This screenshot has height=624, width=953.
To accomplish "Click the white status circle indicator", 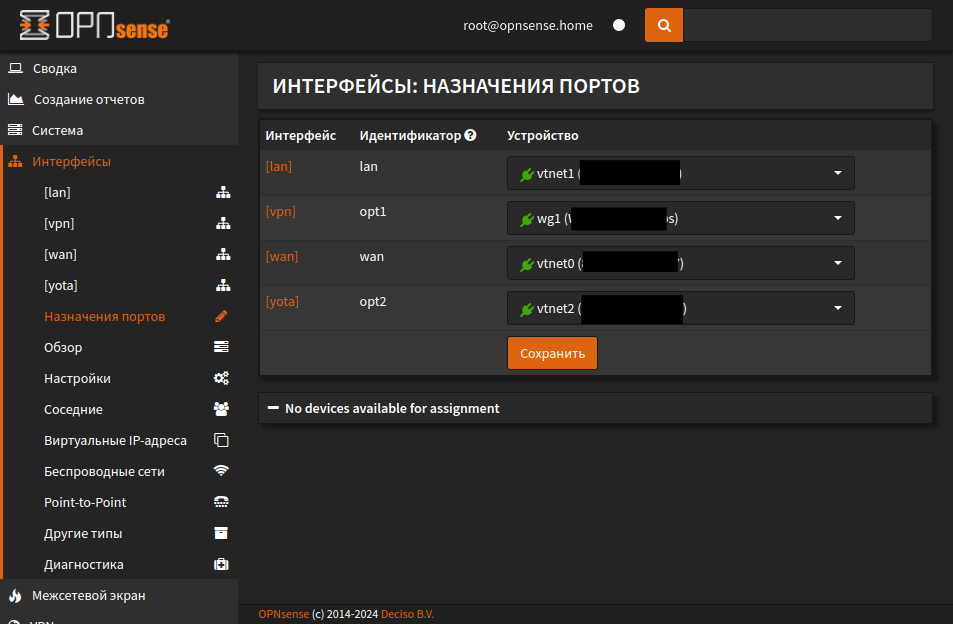I will 619,26.
